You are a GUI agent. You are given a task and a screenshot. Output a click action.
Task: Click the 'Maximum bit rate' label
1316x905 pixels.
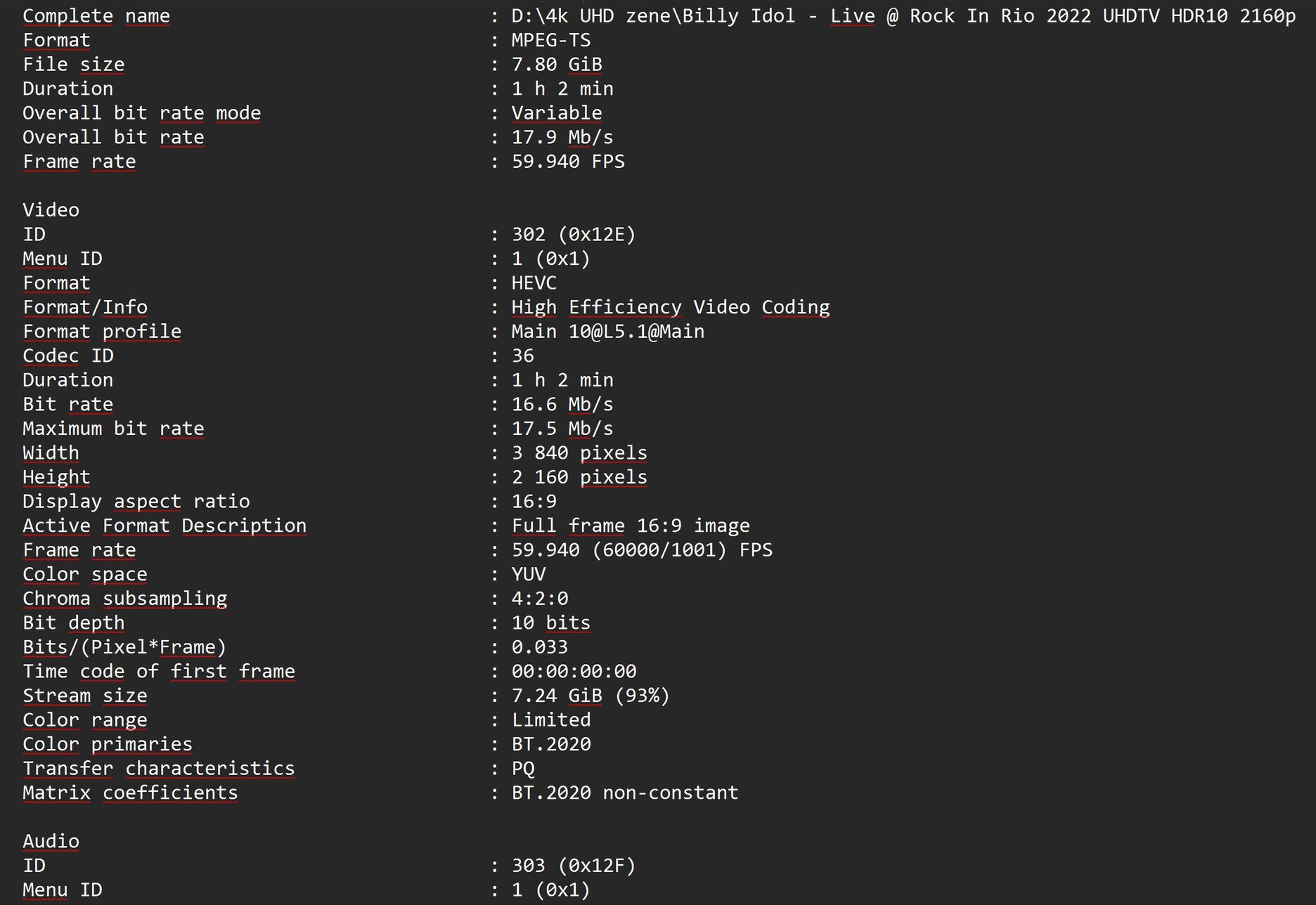click(113, 429)
